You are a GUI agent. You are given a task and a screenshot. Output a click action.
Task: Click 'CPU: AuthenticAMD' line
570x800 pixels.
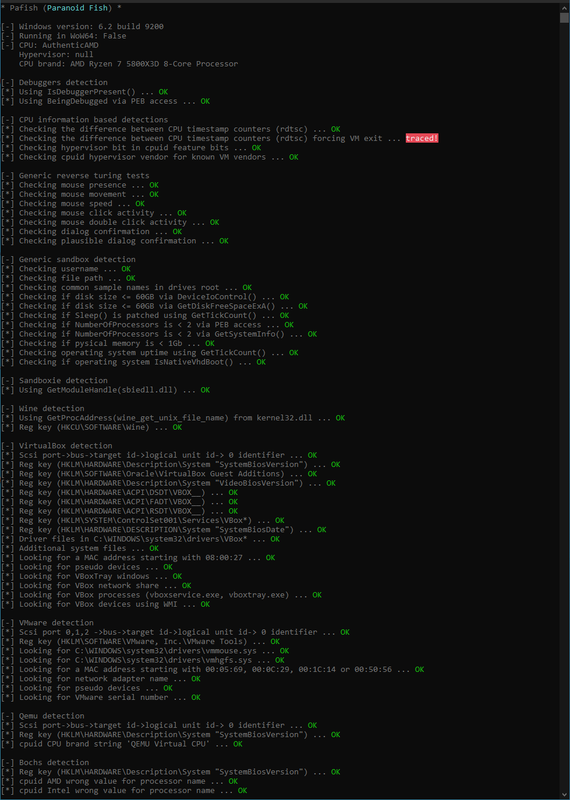click(50, 45)
